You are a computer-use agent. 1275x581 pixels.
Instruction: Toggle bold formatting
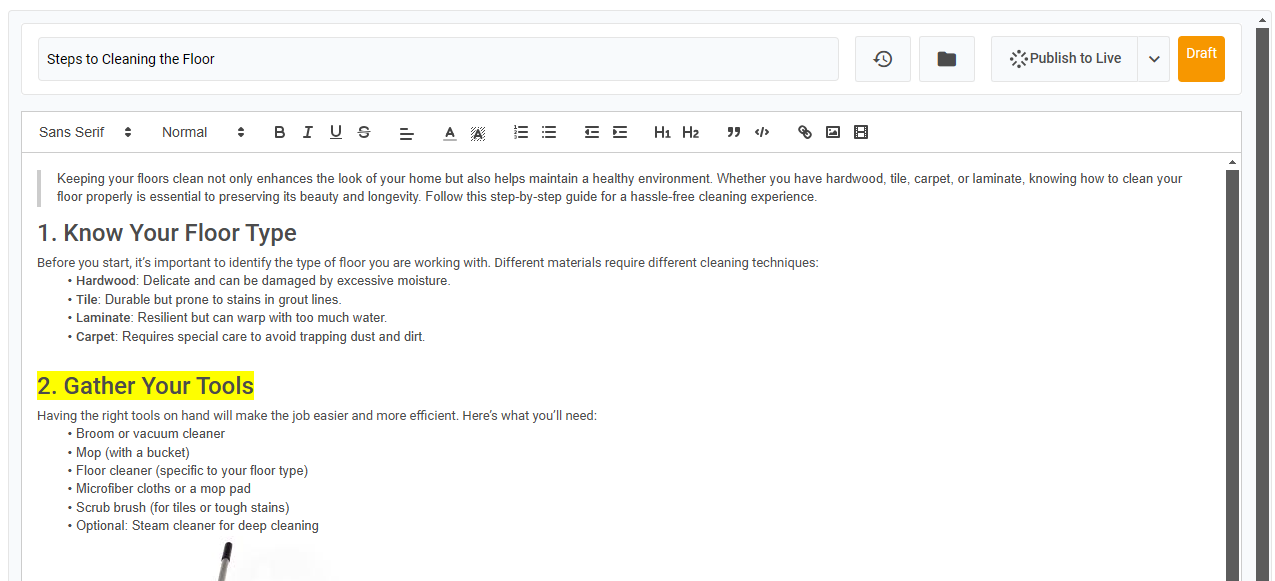pyautogui.click(x=280, y=132)
